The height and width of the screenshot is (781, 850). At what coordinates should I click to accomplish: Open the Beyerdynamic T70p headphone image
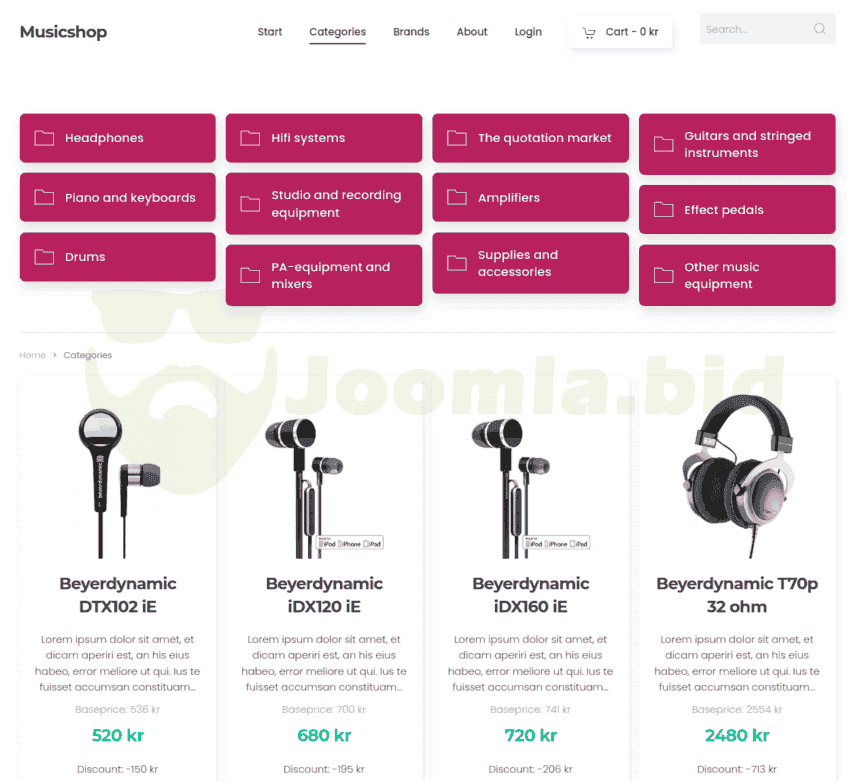point(737,477)
